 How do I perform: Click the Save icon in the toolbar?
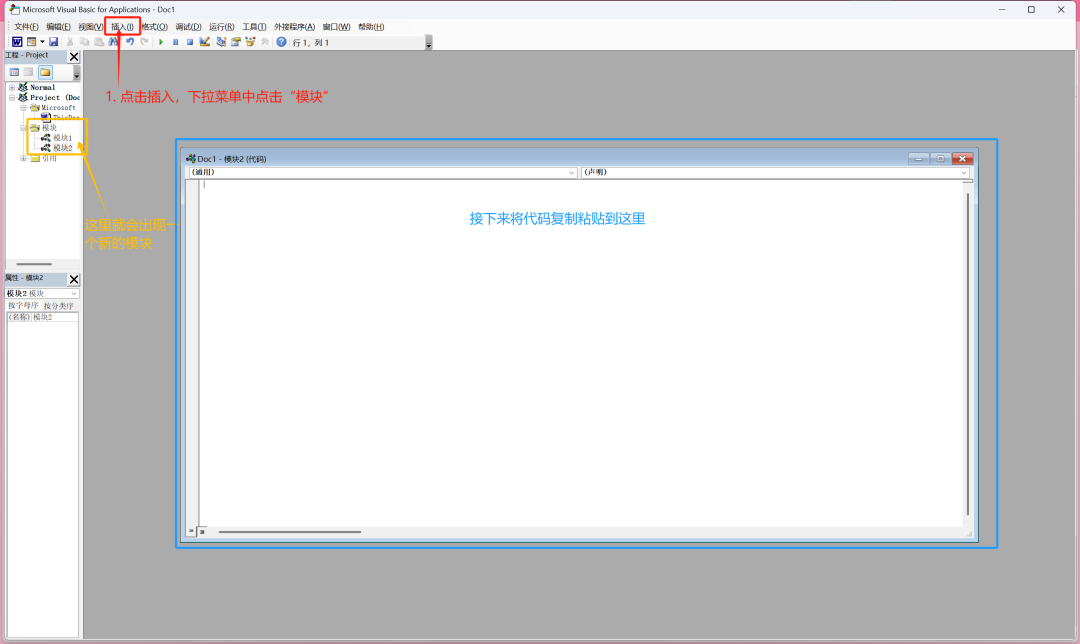click(x=54, y=42)
